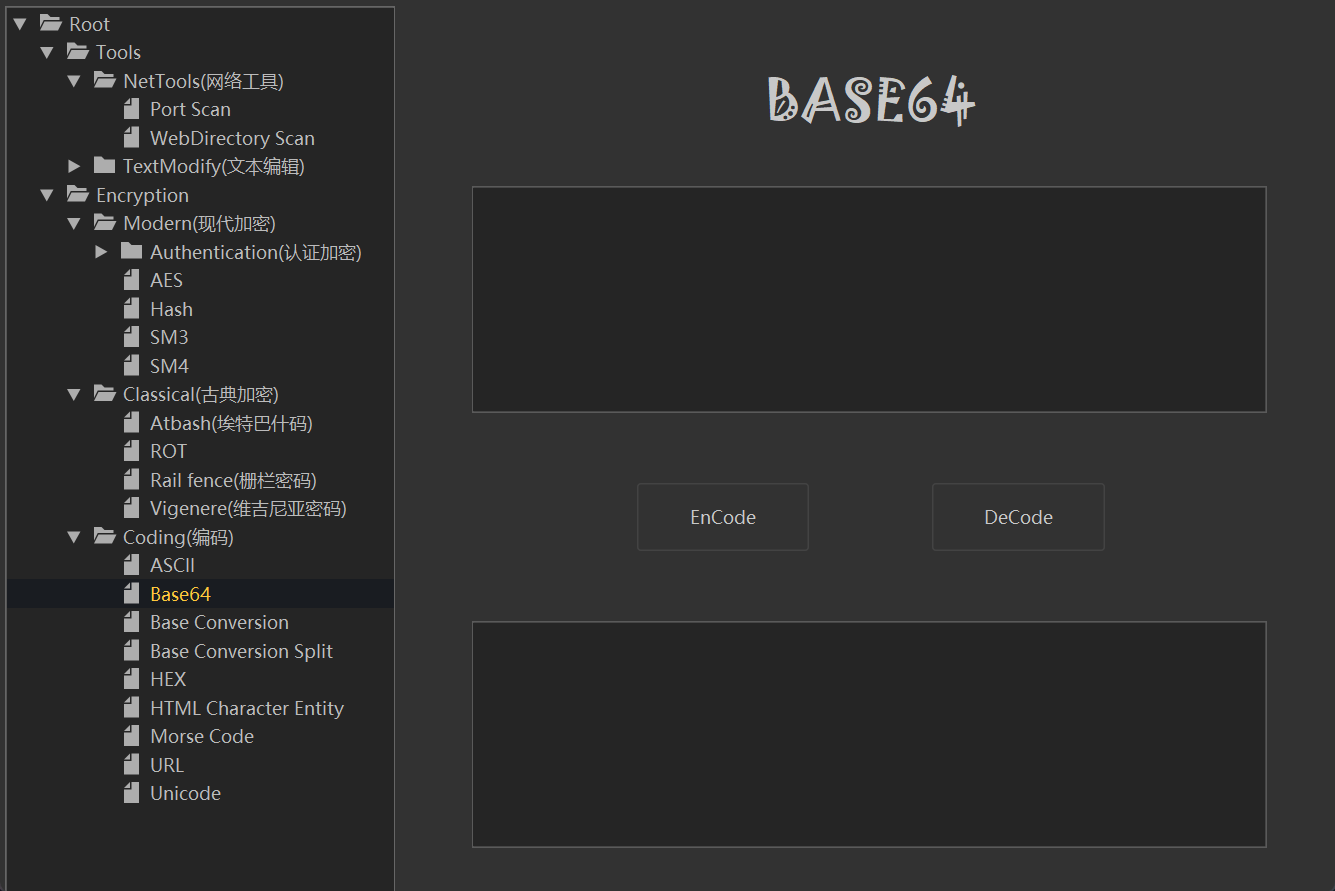Collapse the Modern encryption folder arrow

point(74,223)
